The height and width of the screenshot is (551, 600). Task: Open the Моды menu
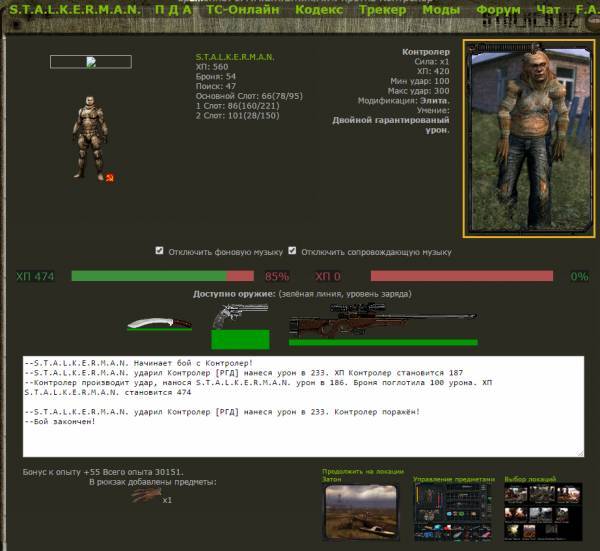click(441, 9)
